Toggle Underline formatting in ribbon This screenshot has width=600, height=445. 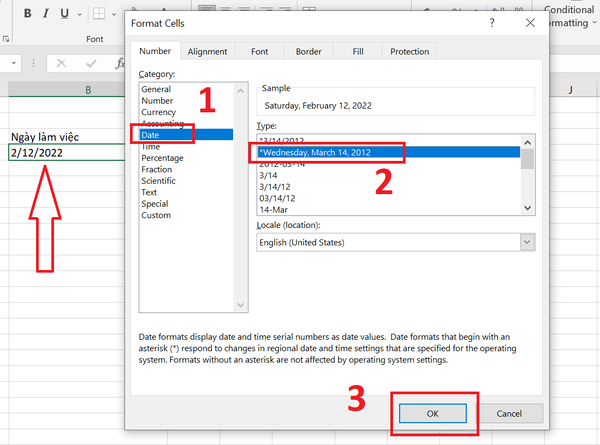click(x=65, y=13)
